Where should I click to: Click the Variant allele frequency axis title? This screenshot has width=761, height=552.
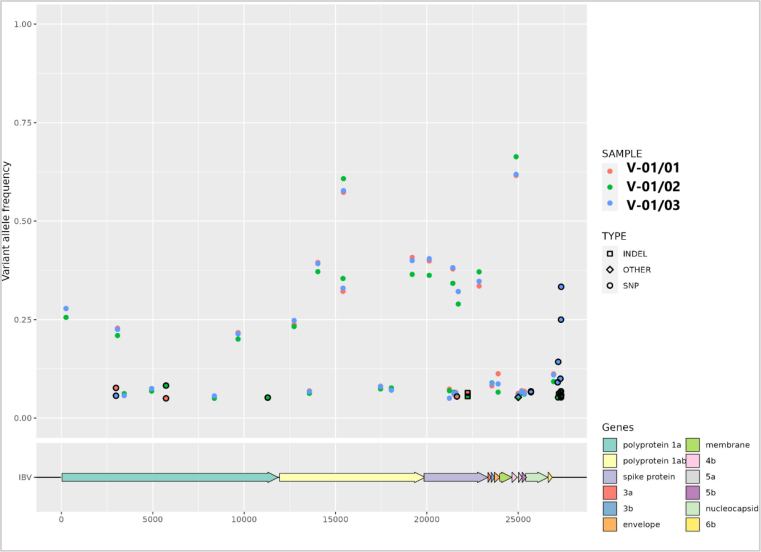click(x=8, y=221)
